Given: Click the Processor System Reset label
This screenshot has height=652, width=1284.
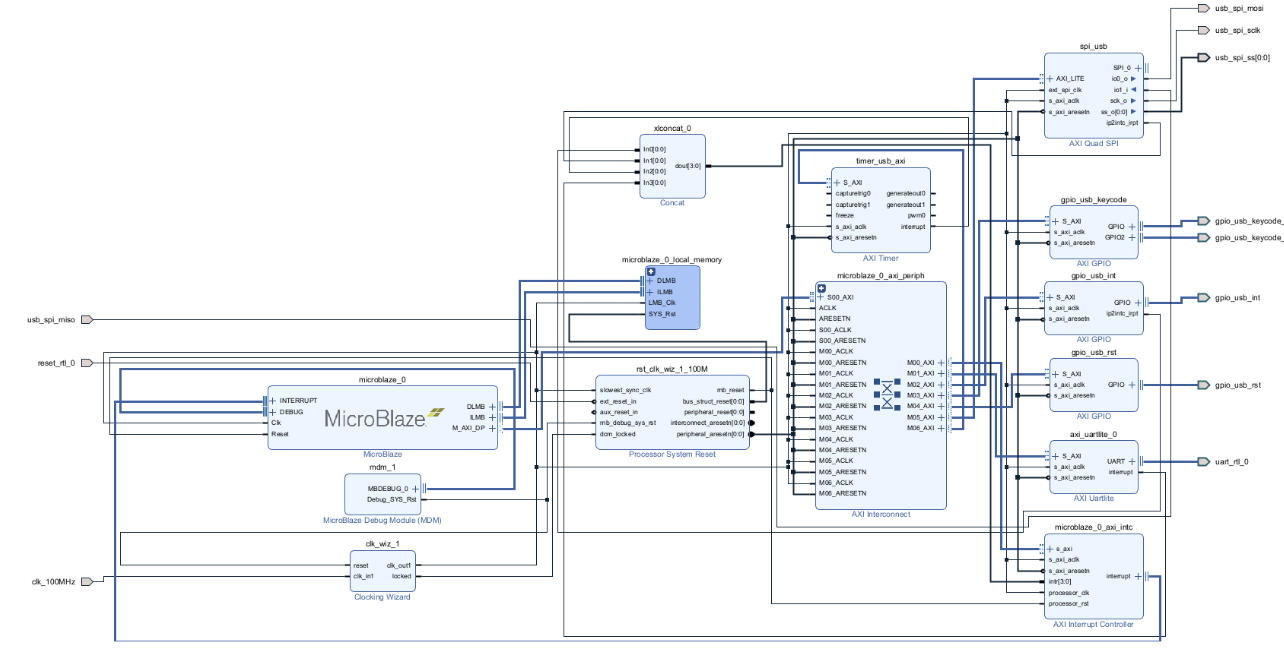Looking at the screenshot, I should (672, 455).
